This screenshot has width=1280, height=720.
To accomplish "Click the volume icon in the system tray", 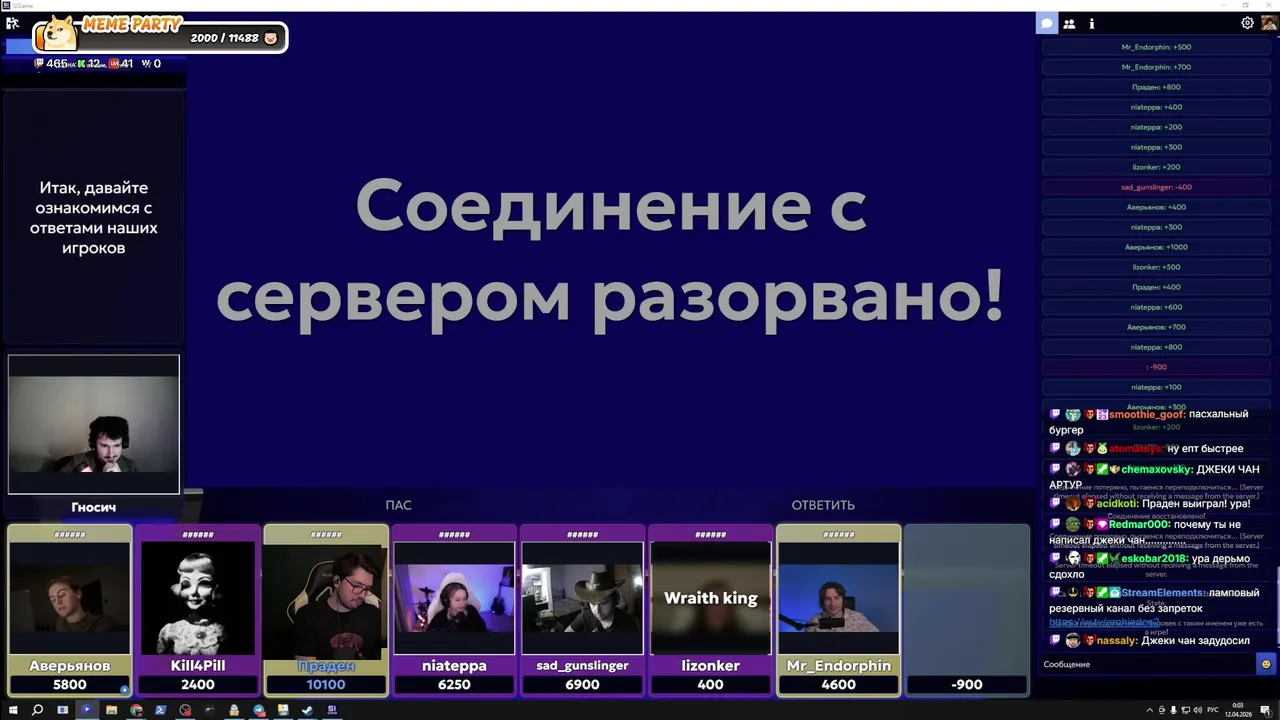I will pos(1196,710).
